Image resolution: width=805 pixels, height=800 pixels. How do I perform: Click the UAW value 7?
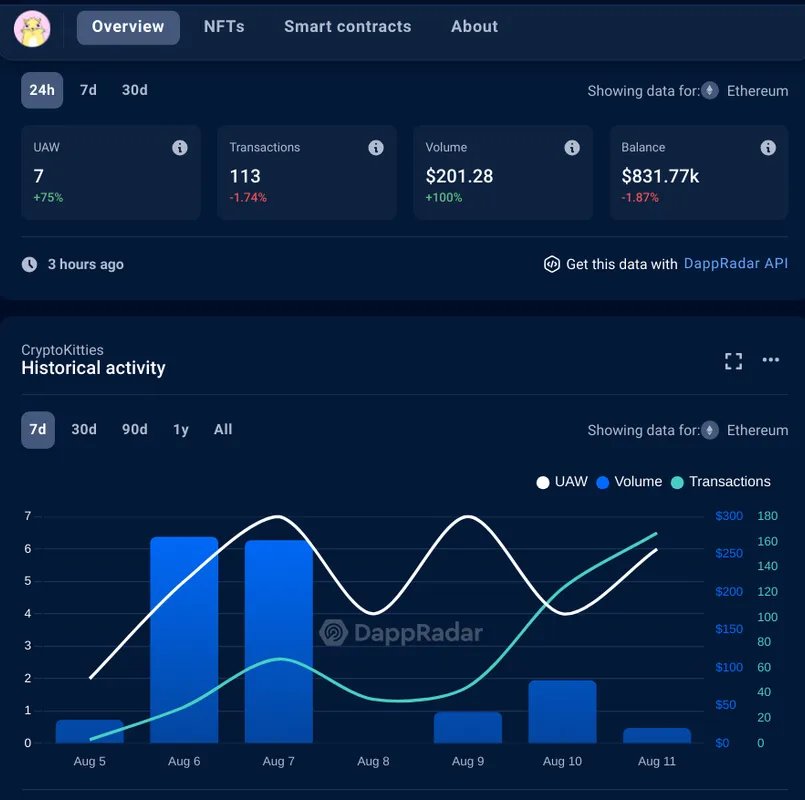39,177
